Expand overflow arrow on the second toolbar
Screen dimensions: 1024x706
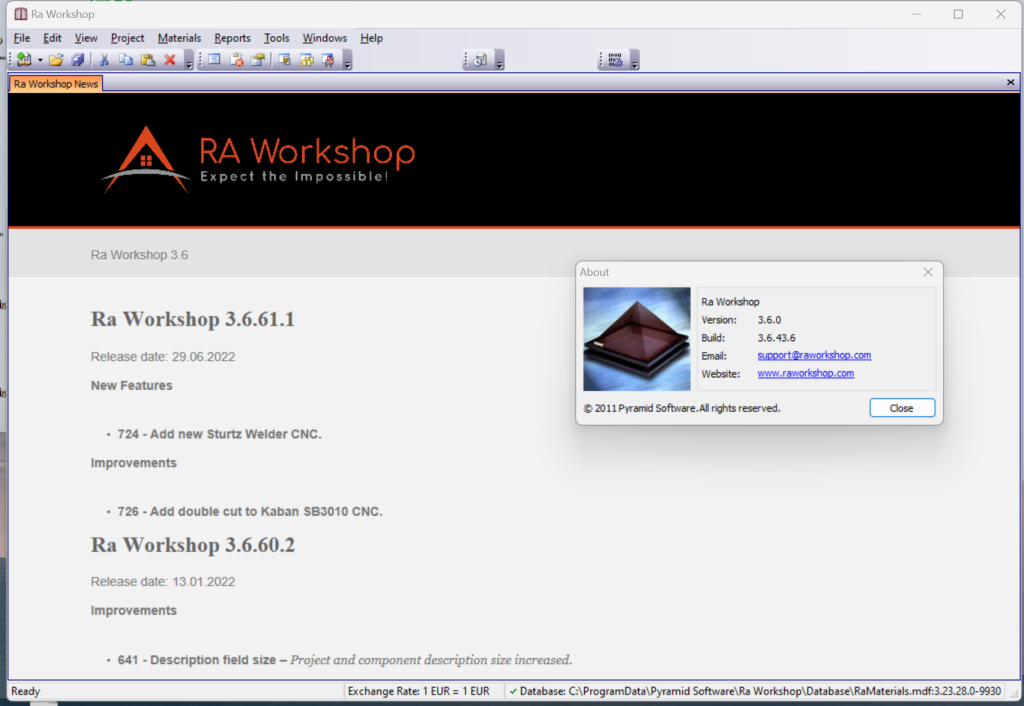coord(347,62)
